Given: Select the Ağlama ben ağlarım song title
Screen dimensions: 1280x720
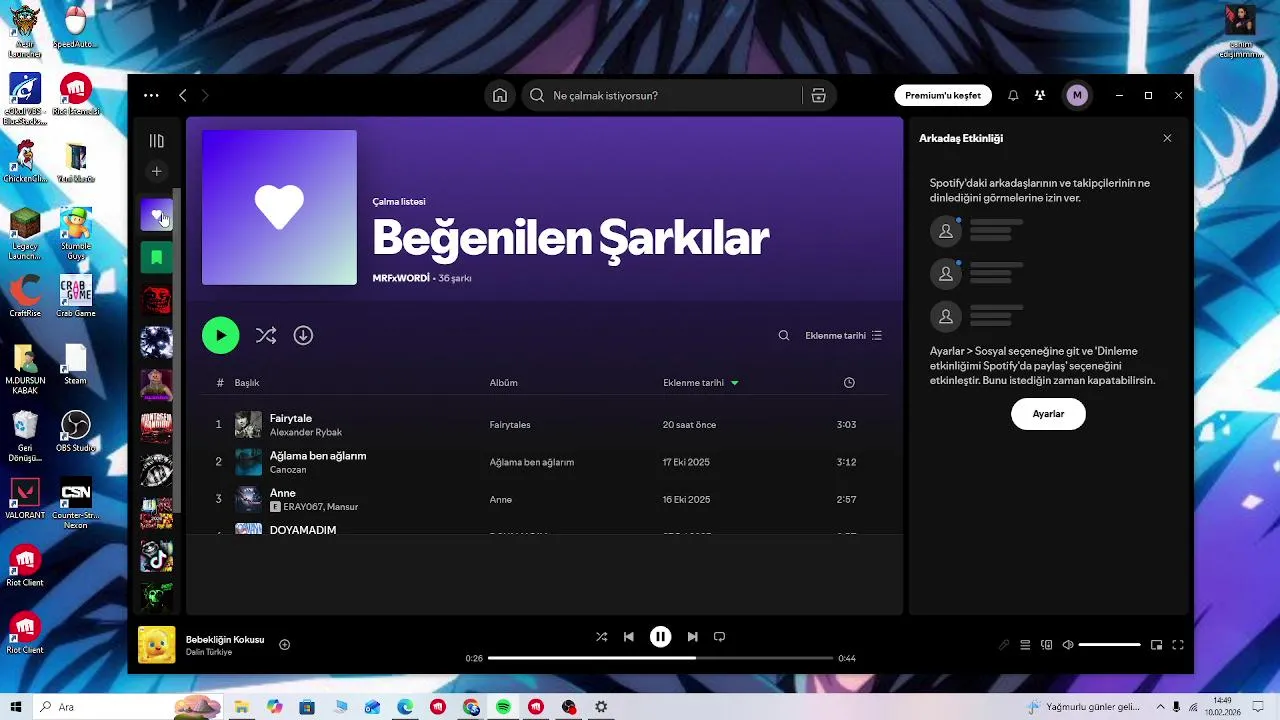Looking at the screenshot, I should (318, 455).
